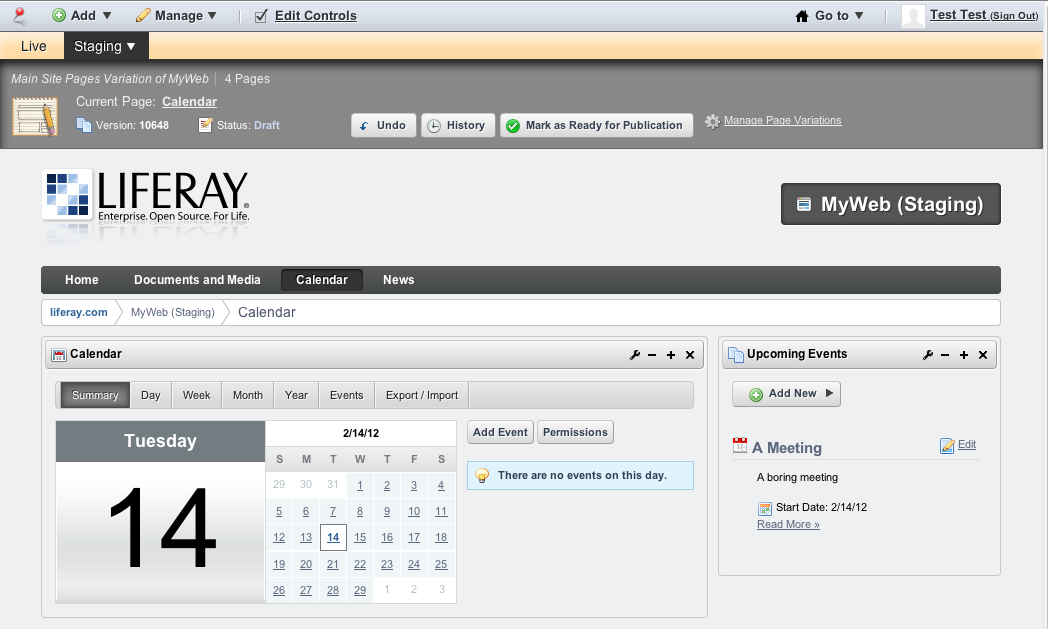The width and height of the screenshot is (1048, 629).
Task: Maximize the Calendar portlet with plus icon
Action: 671,355
